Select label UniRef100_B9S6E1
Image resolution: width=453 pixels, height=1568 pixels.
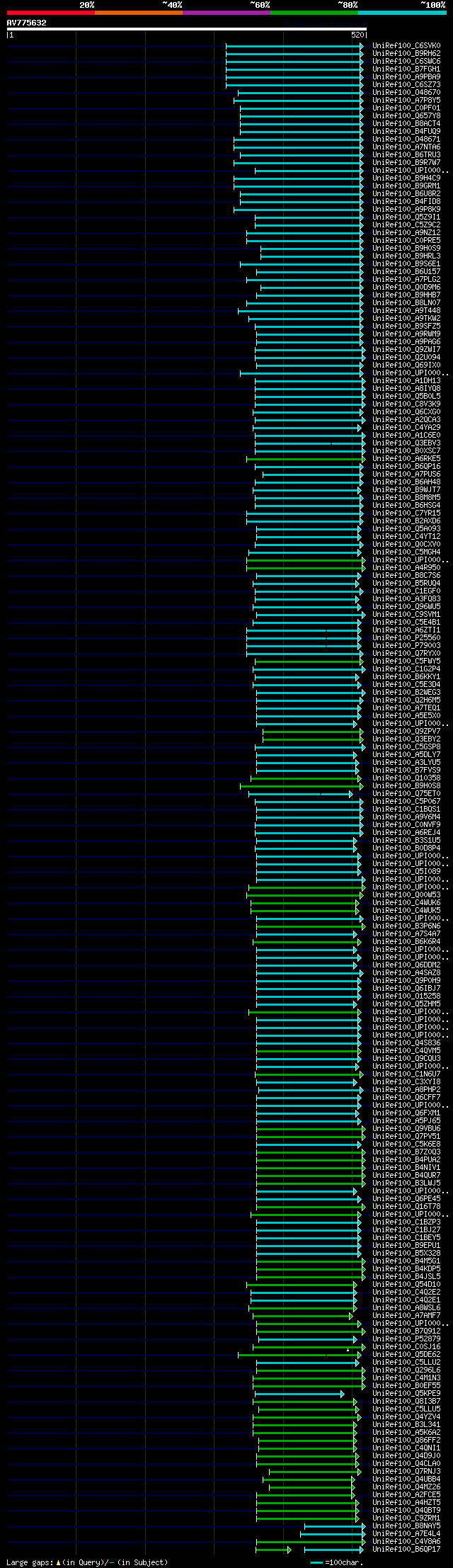406,263
